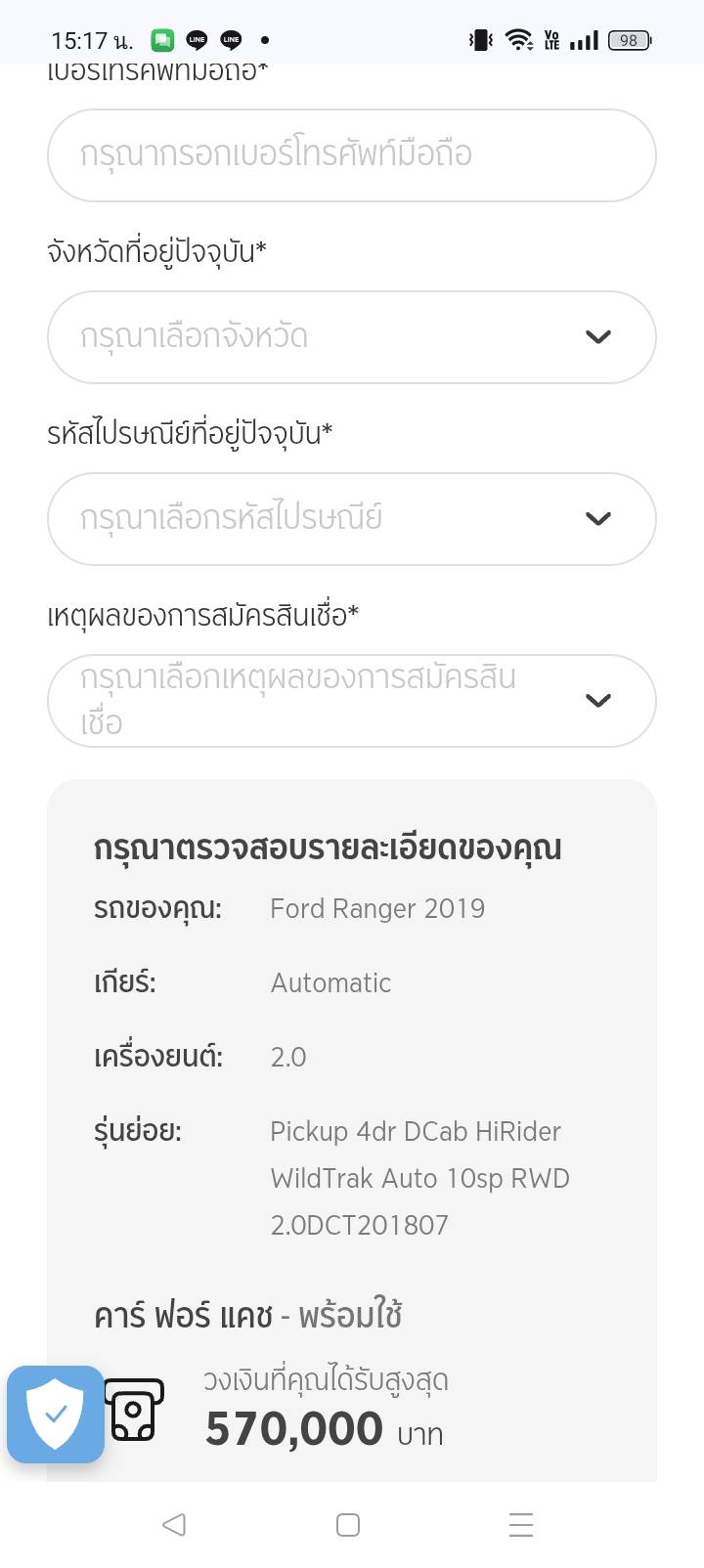The height and width of the screenshot is (1568, 704).
Task: Tap the vibrate mode status icon
Action: 480,40
